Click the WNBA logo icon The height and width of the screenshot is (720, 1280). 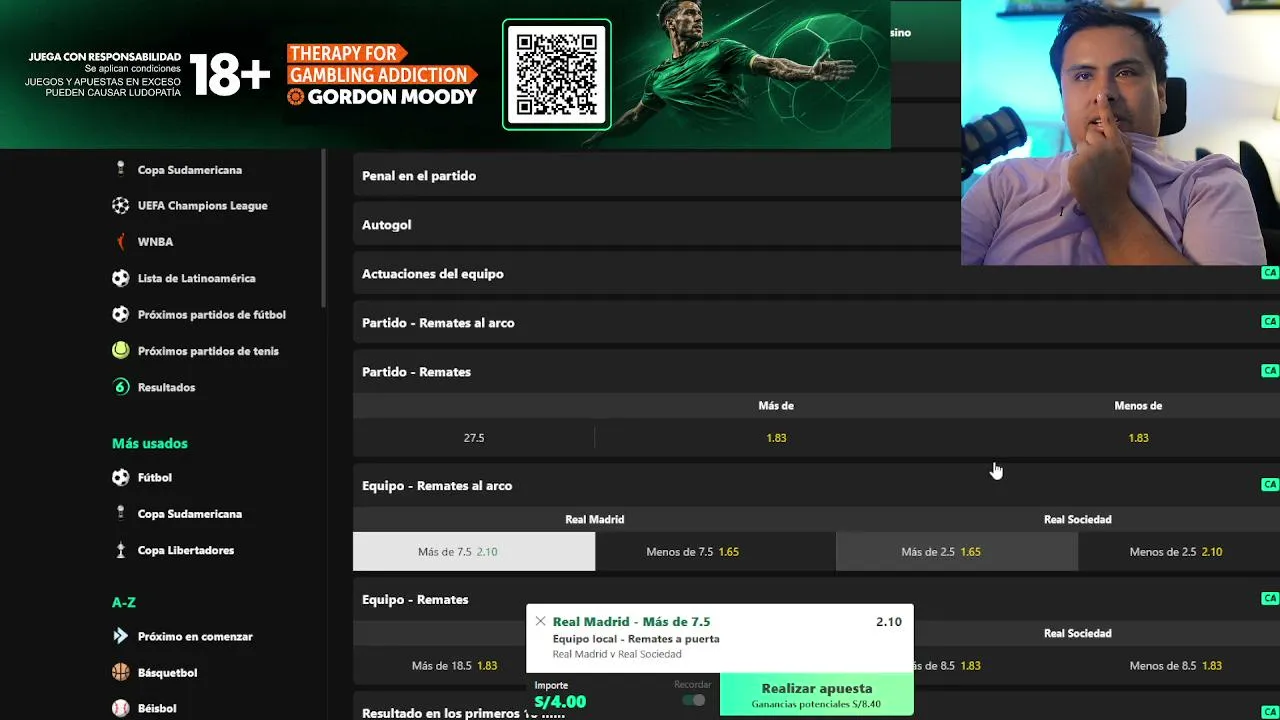pyautogui.click(x=121, y=241)
